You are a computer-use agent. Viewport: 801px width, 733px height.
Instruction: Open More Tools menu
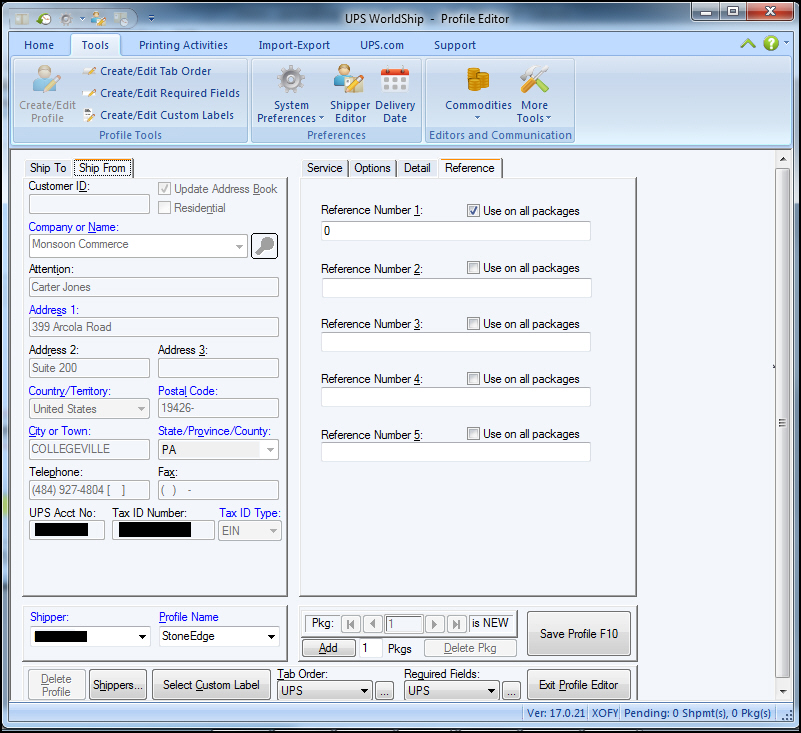(534, 82)
